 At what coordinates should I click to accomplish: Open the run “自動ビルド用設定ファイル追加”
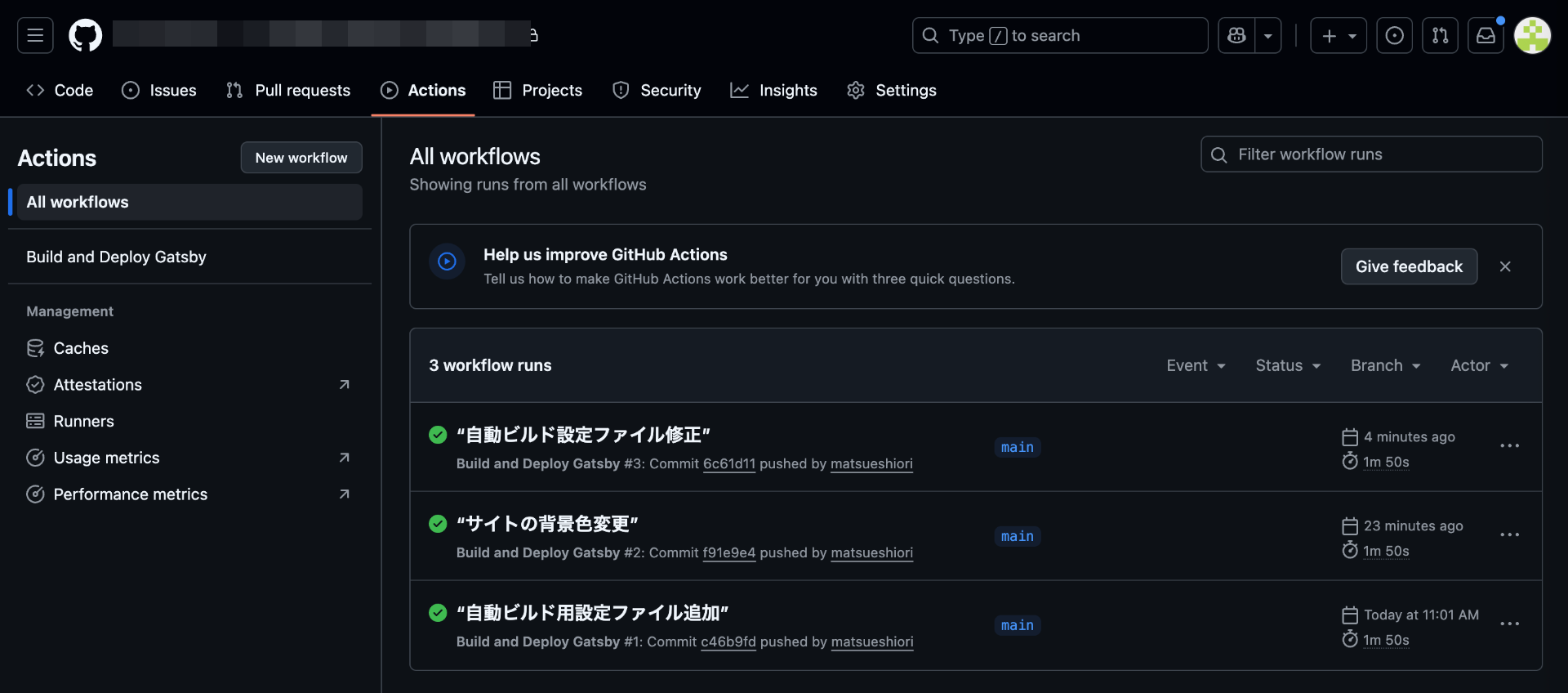(592, 613)
